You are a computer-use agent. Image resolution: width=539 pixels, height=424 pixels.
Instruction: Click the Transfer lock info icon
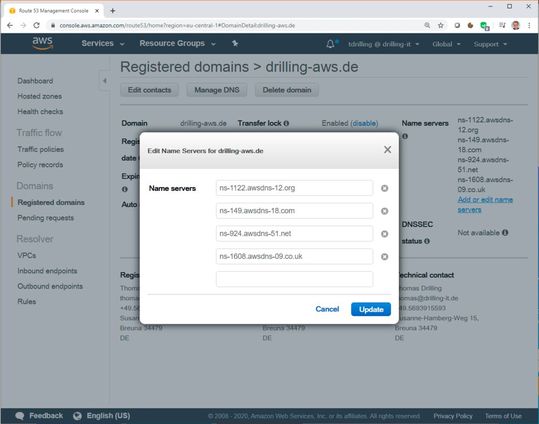pos(286,123)
